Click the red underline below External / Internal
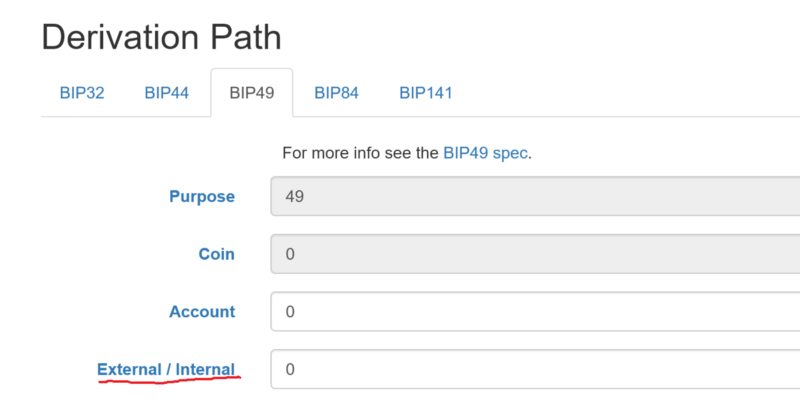Image resolution: width=800 pixels, height=406 pixels. coord(169,379)
